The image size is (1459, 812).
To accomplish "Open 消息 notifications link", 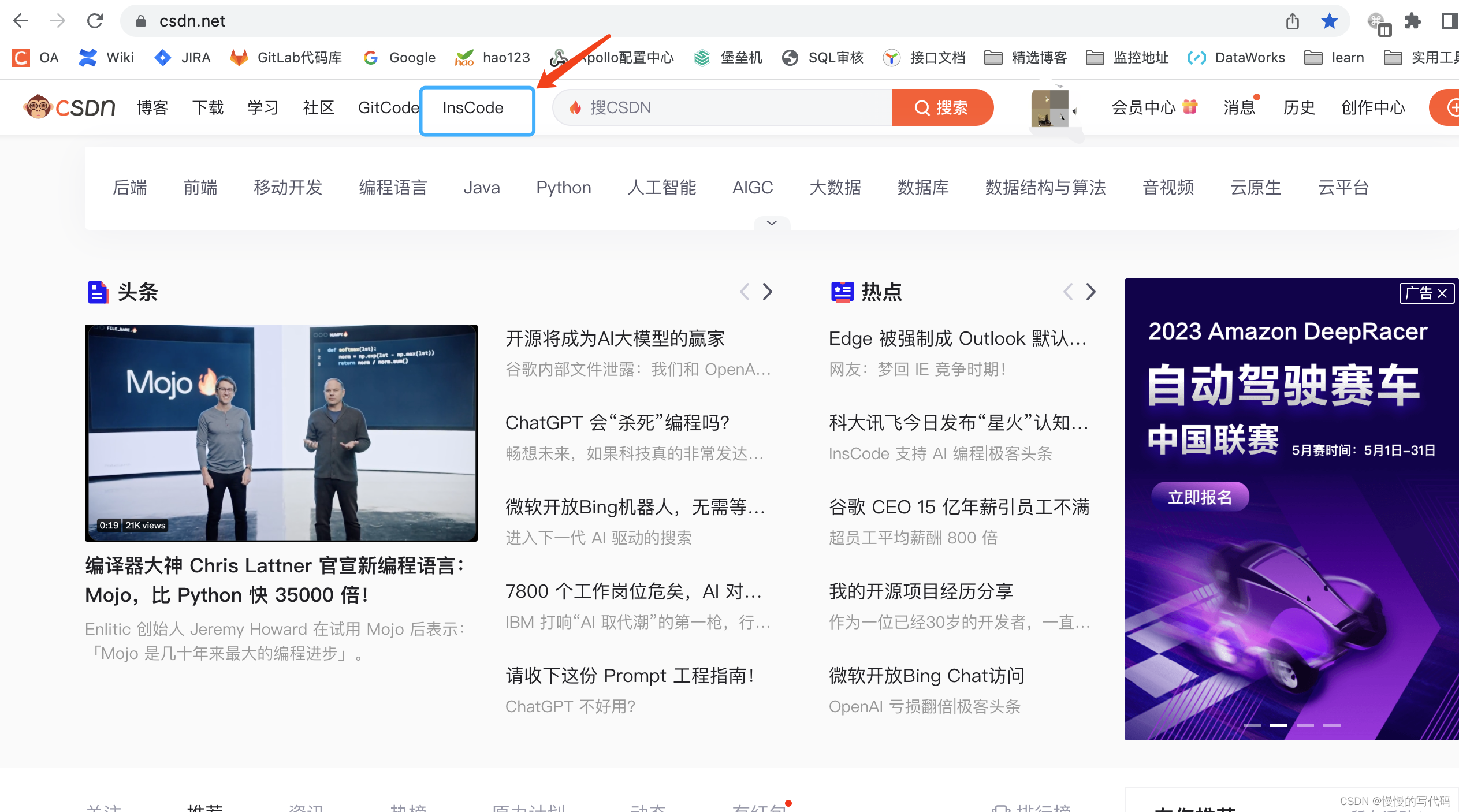I will (x=1240, y=107).
